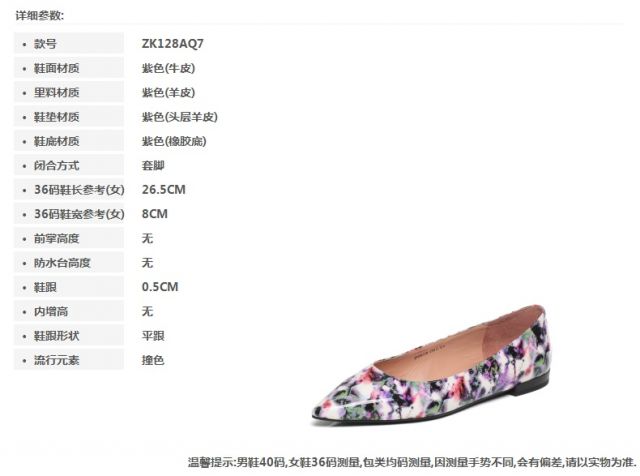Image resolution: width=640 pixels, height=476 pixels.
Task: Click the 套脚 closure value
Action: pyautogui.click(x=153, y=166)
